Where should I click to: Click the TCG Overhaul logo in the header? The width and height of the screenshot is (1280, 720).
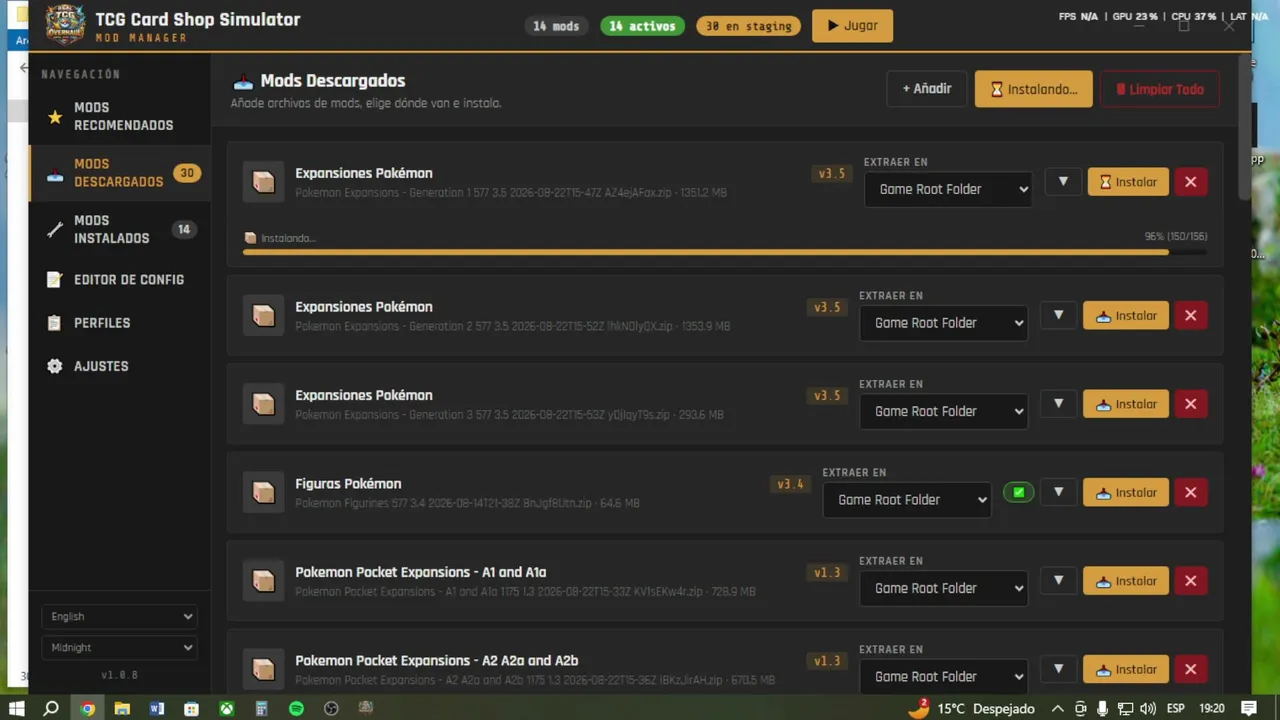(65, 25)
